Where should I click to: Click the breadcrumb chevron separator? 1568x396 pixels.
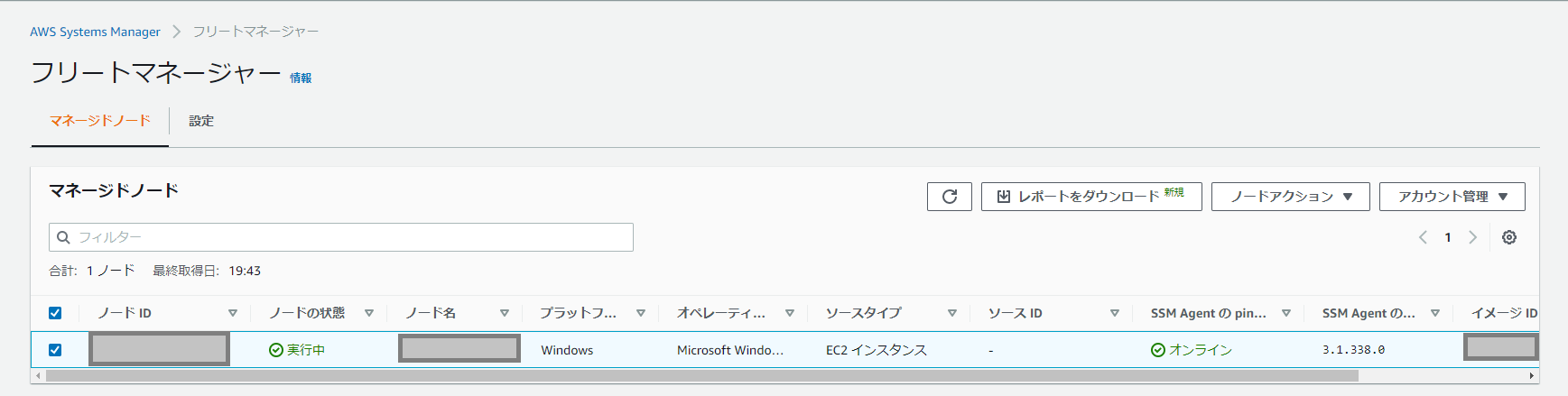176,32
